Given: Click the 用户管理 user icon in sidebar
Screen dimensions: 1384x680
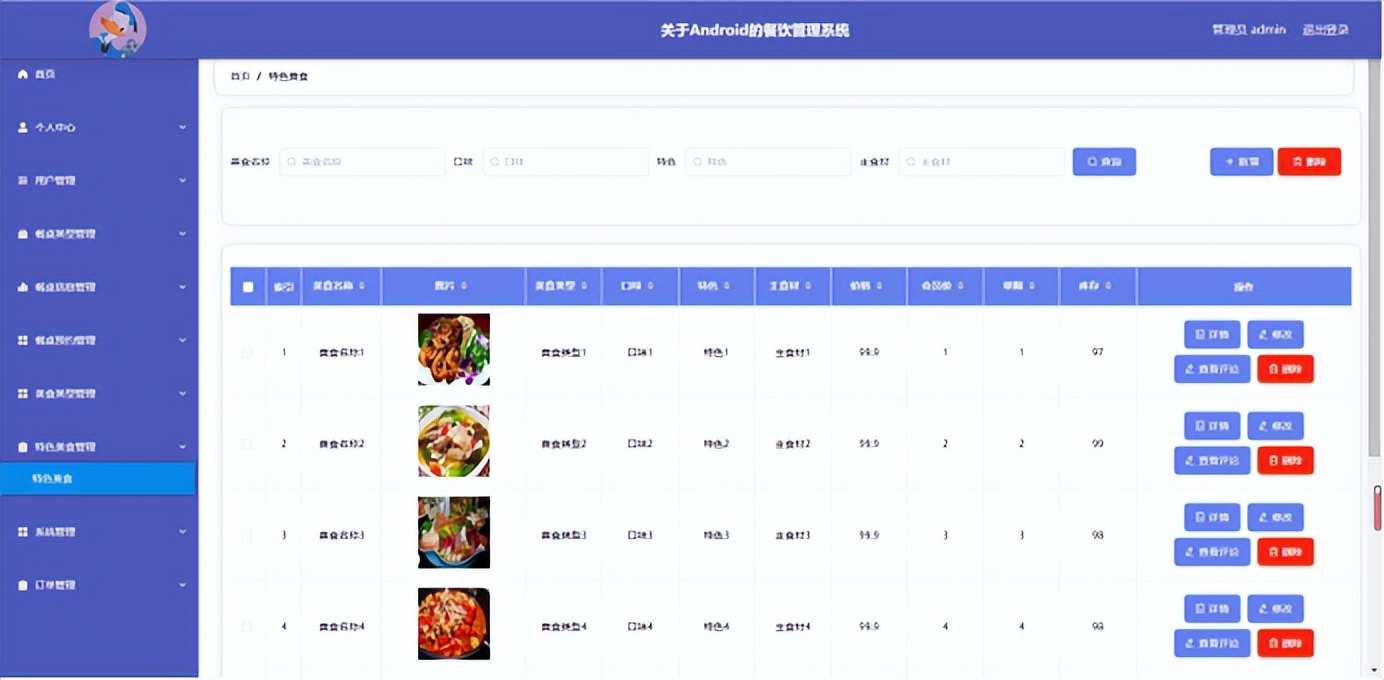Looking at the screenshot, I should coord(22,180).
